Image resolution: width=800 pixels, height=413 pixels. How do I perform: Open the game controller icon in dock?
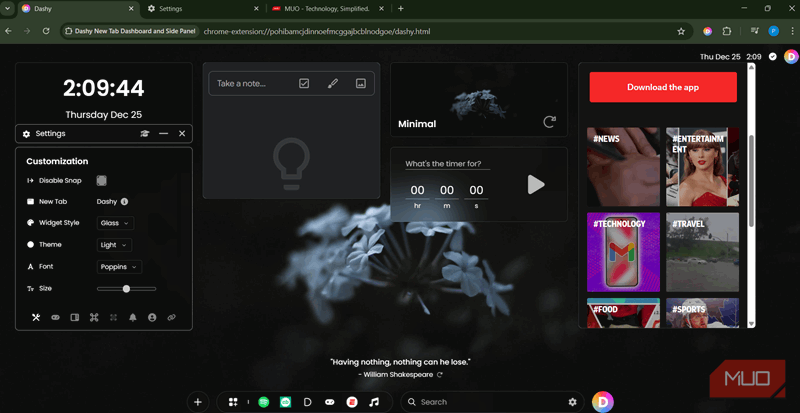click(330, 402)
